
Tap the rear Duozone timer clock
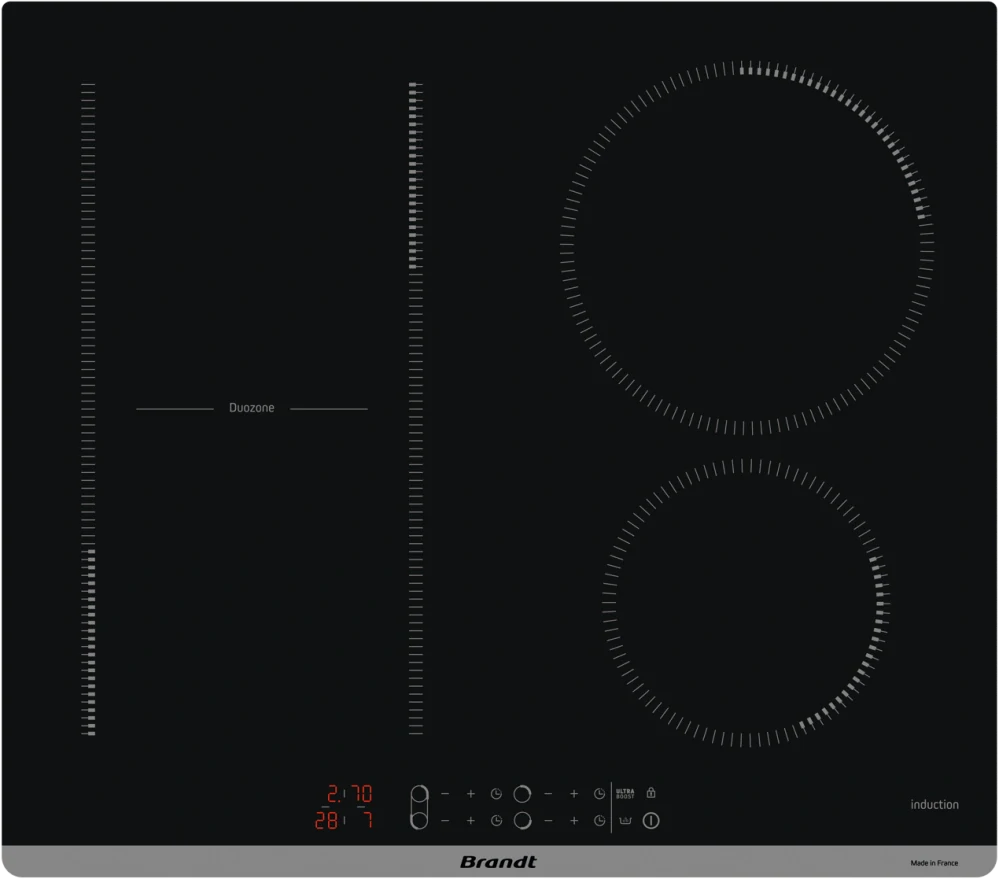click(x=496, y=794)
